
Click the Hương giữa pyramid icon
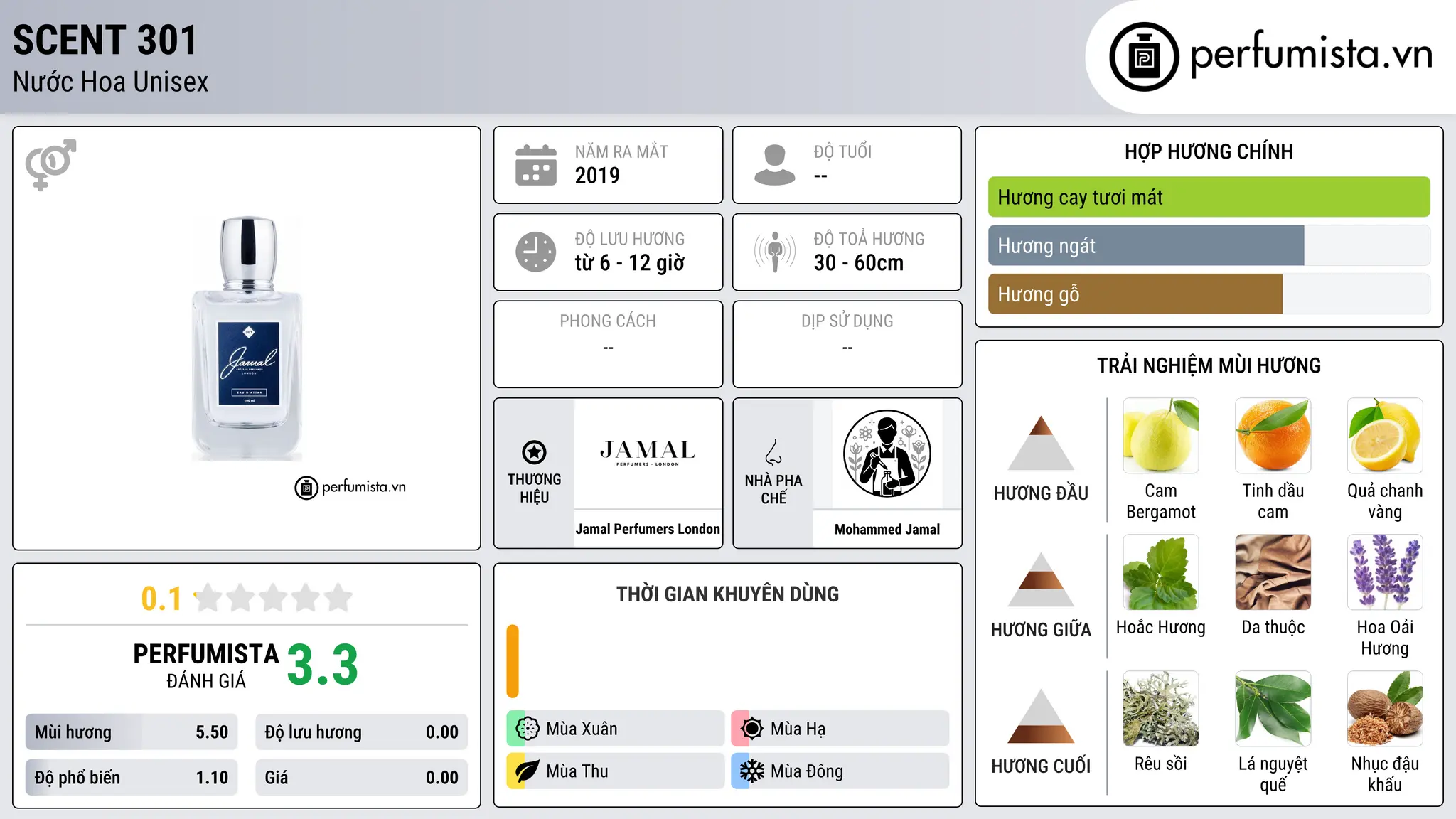[x=1041, y=579]
